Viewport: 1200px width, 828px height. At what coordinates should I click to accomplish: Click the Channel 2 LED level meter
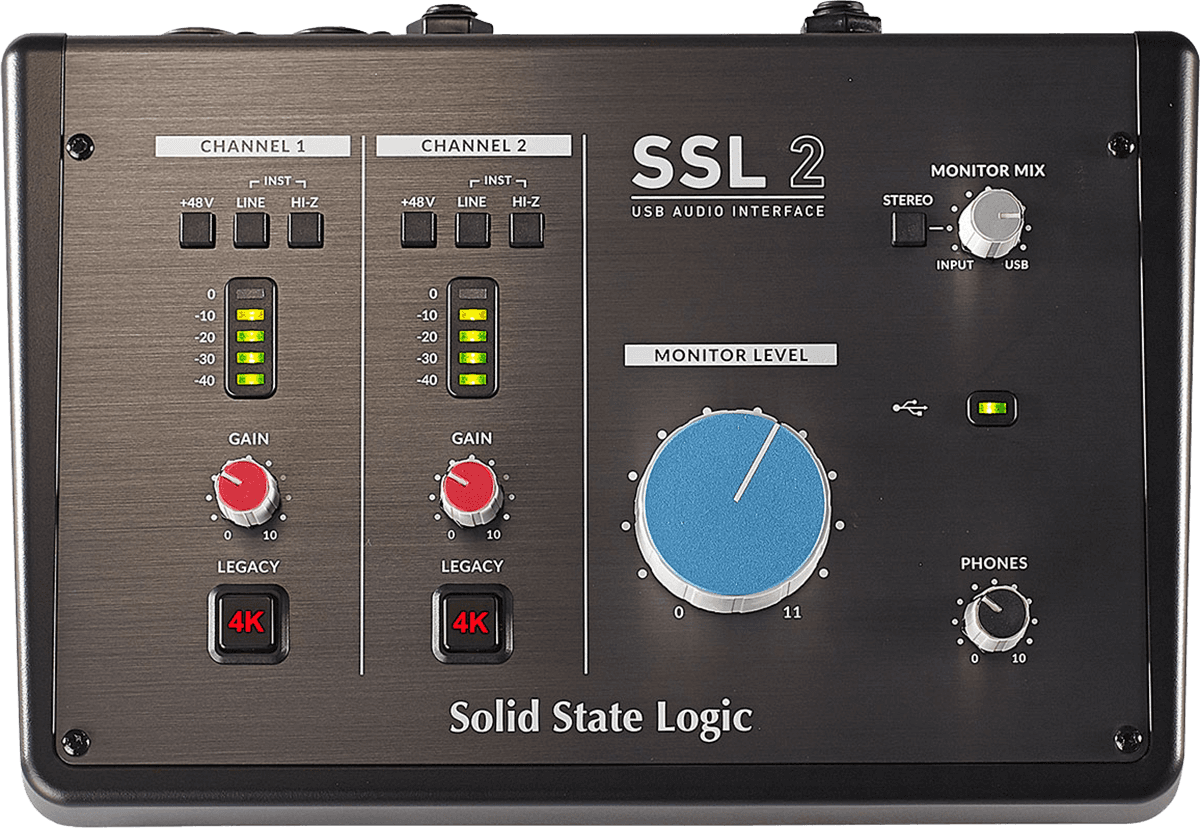[472, 337]
